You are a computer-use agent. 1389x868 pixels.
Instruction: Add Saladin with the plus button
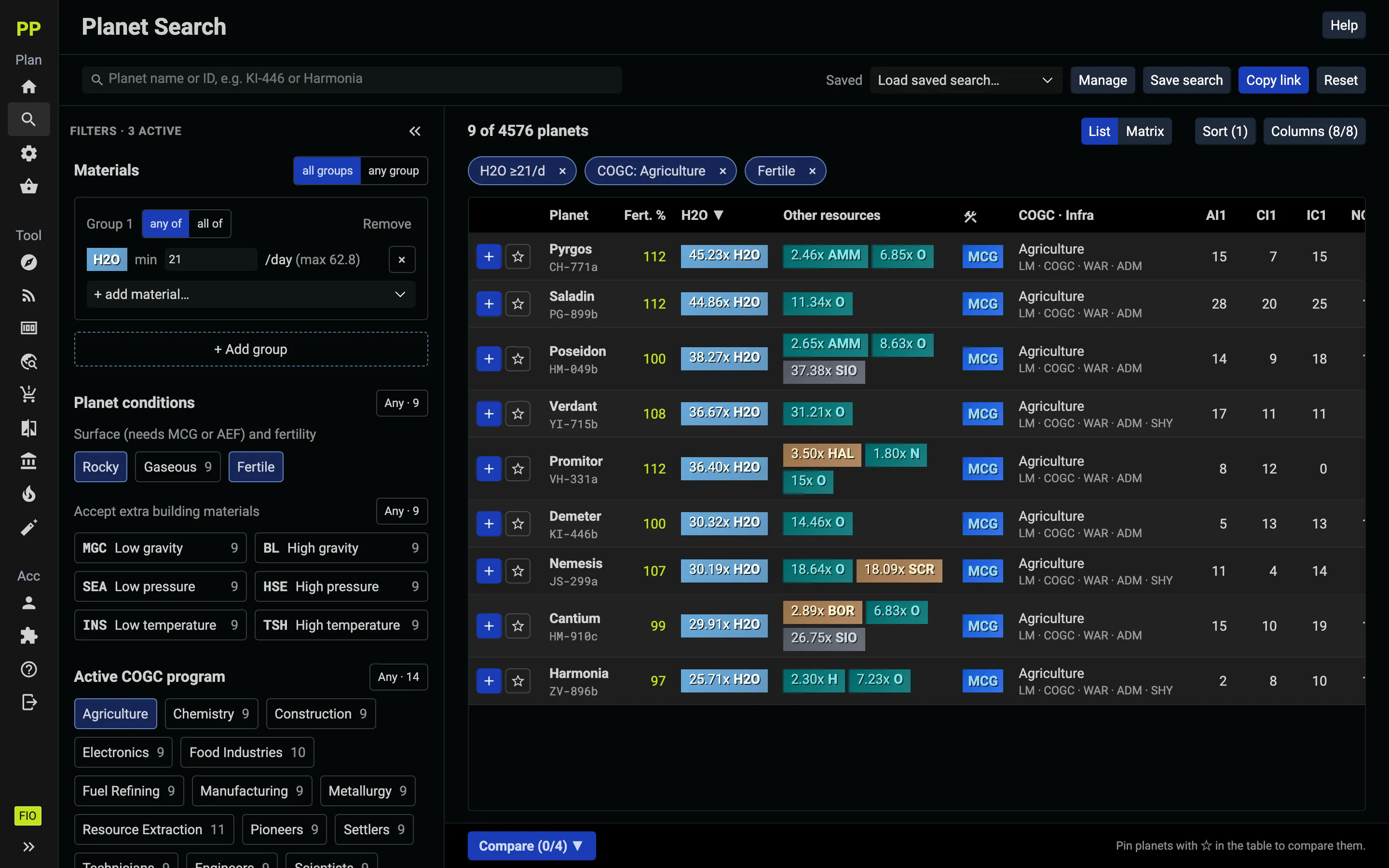[x=489, y=304]
